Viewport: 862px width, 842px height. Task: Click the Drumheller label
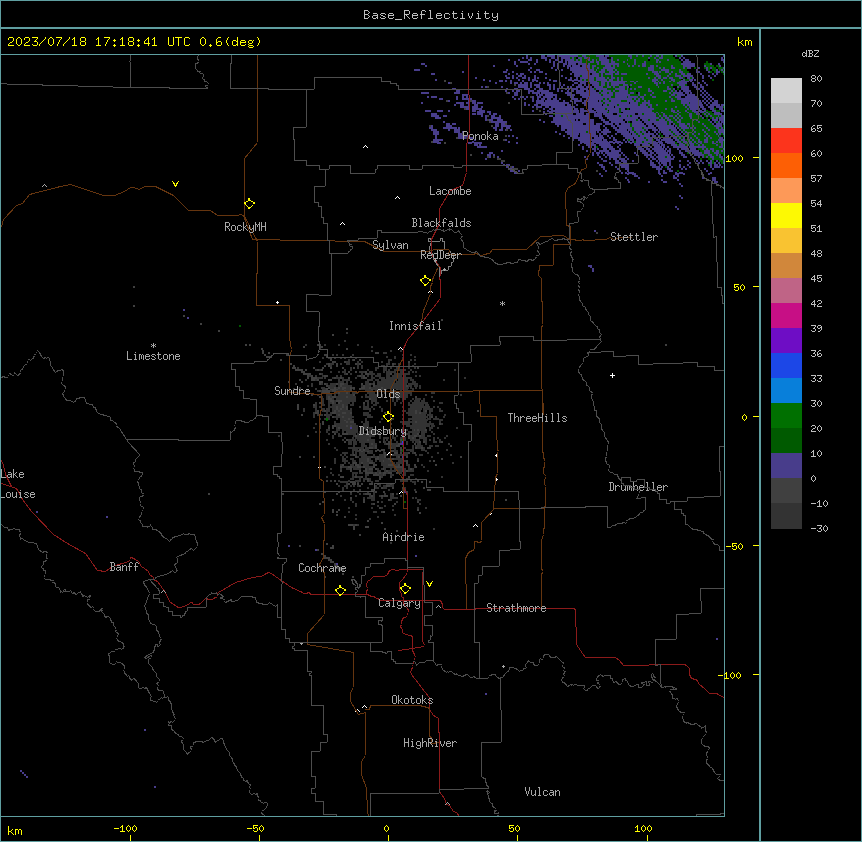(638, 487)
